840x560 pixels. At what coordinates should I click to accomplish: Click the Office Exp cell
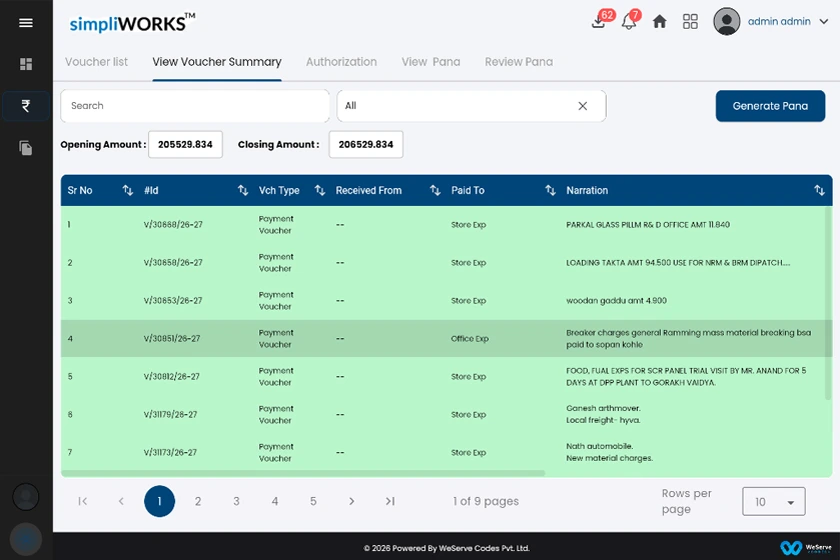coord(470,339)
